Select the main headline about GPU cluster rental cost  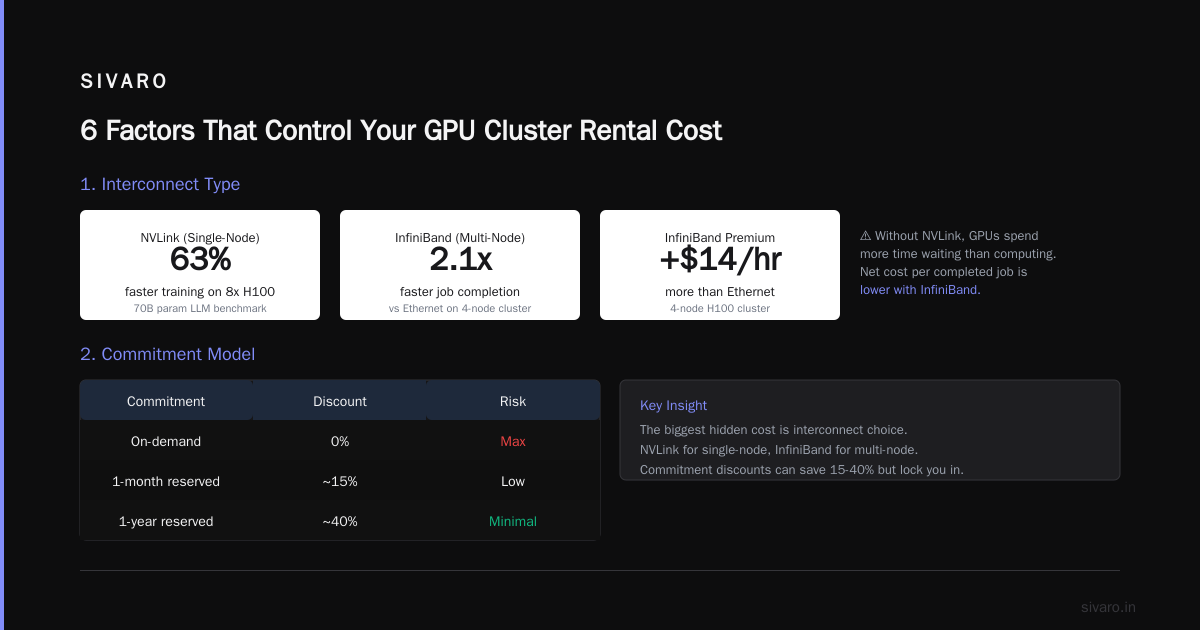point(401,131)
